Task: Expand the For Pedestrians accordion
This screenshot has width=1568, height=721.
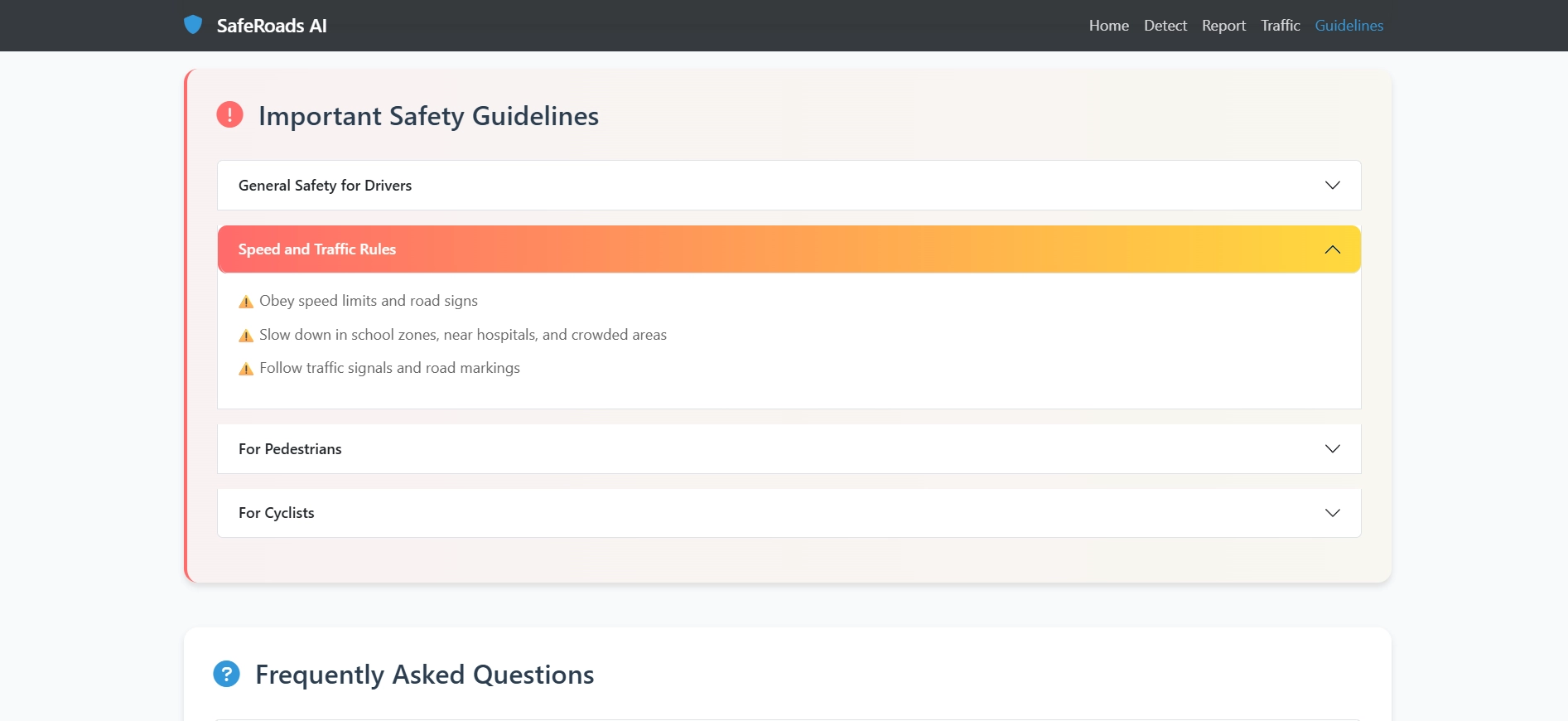Action: coord(290,449)
